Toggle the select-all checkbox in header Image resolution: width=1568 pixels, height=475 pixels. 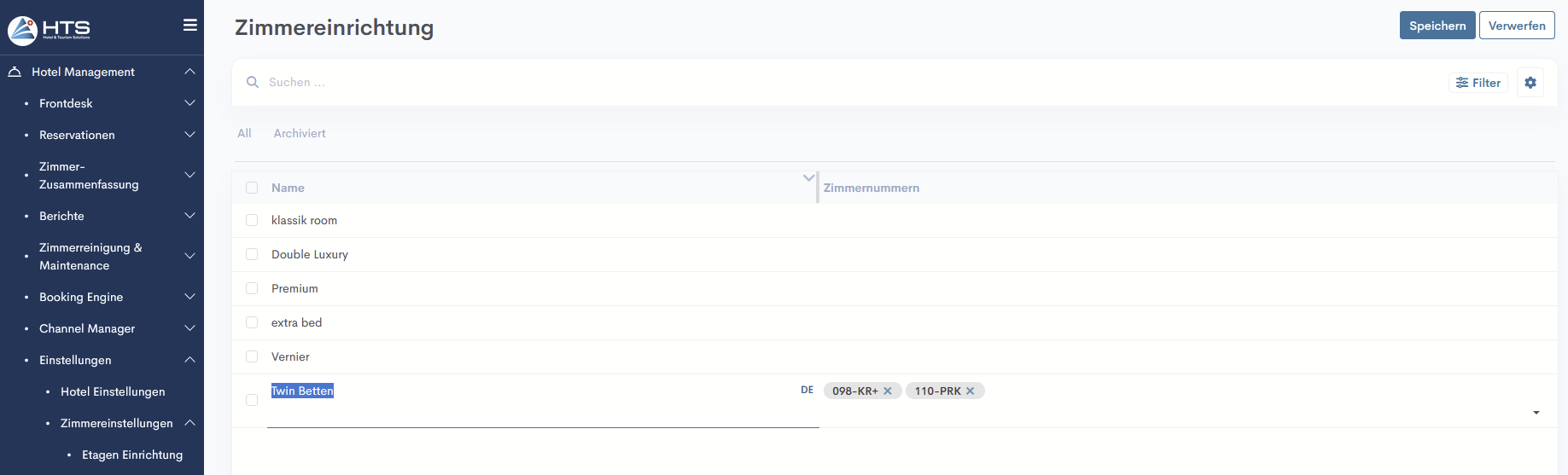[x=252, y=188]
